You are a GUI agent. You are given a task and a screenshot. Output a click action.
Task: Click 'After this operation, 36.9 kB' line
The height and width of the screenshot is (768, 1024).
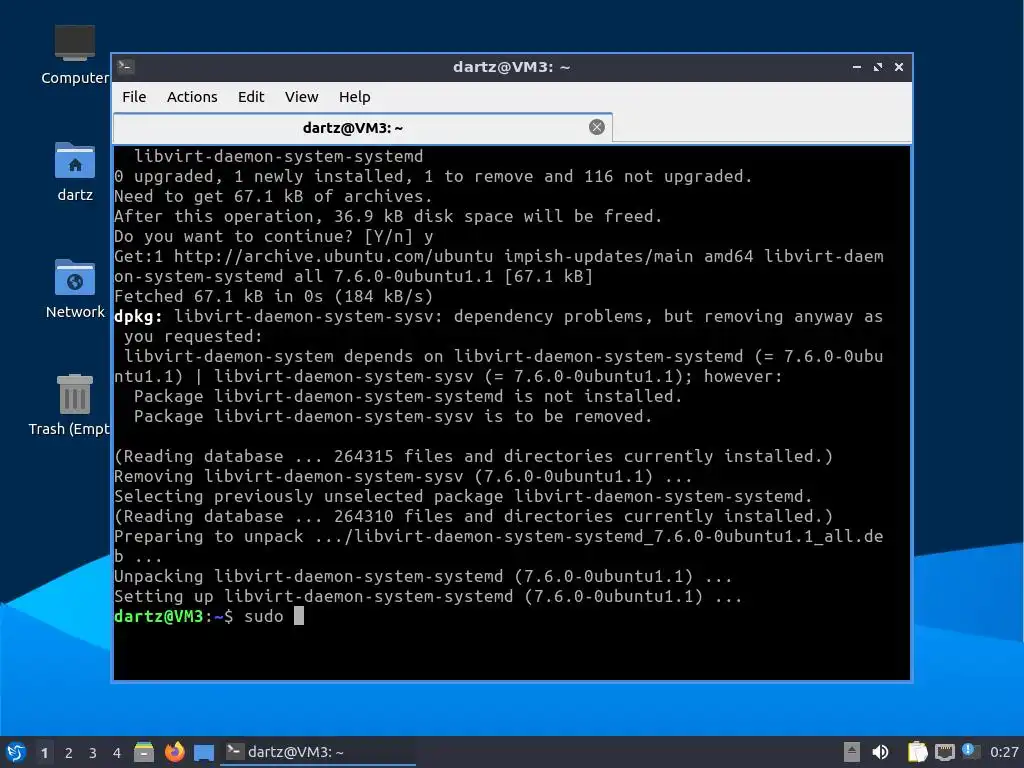[388, 217]
